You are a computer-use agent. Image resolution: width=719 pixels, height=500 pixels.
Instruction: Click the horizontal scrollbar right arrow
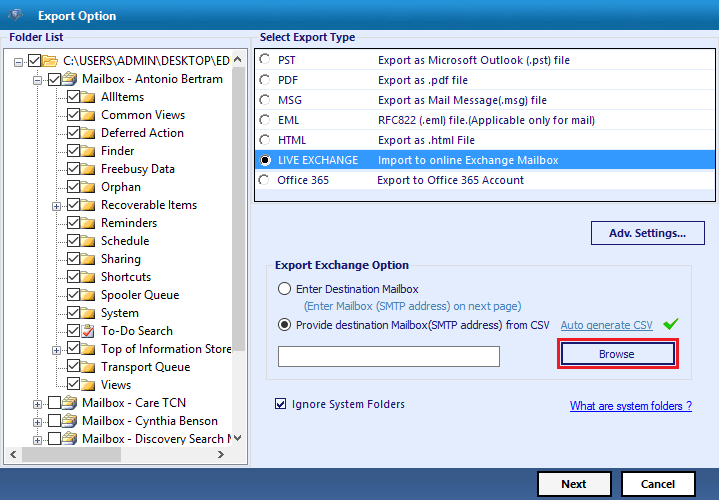pyautogui.click(x=221, y=454)
